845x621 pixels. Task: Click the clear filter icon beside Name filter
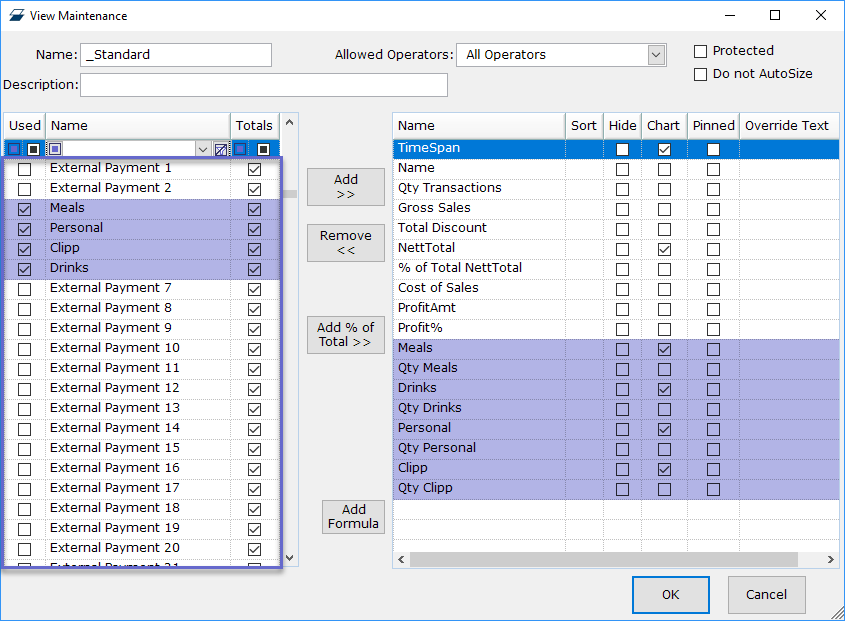[x=221, y=149]
